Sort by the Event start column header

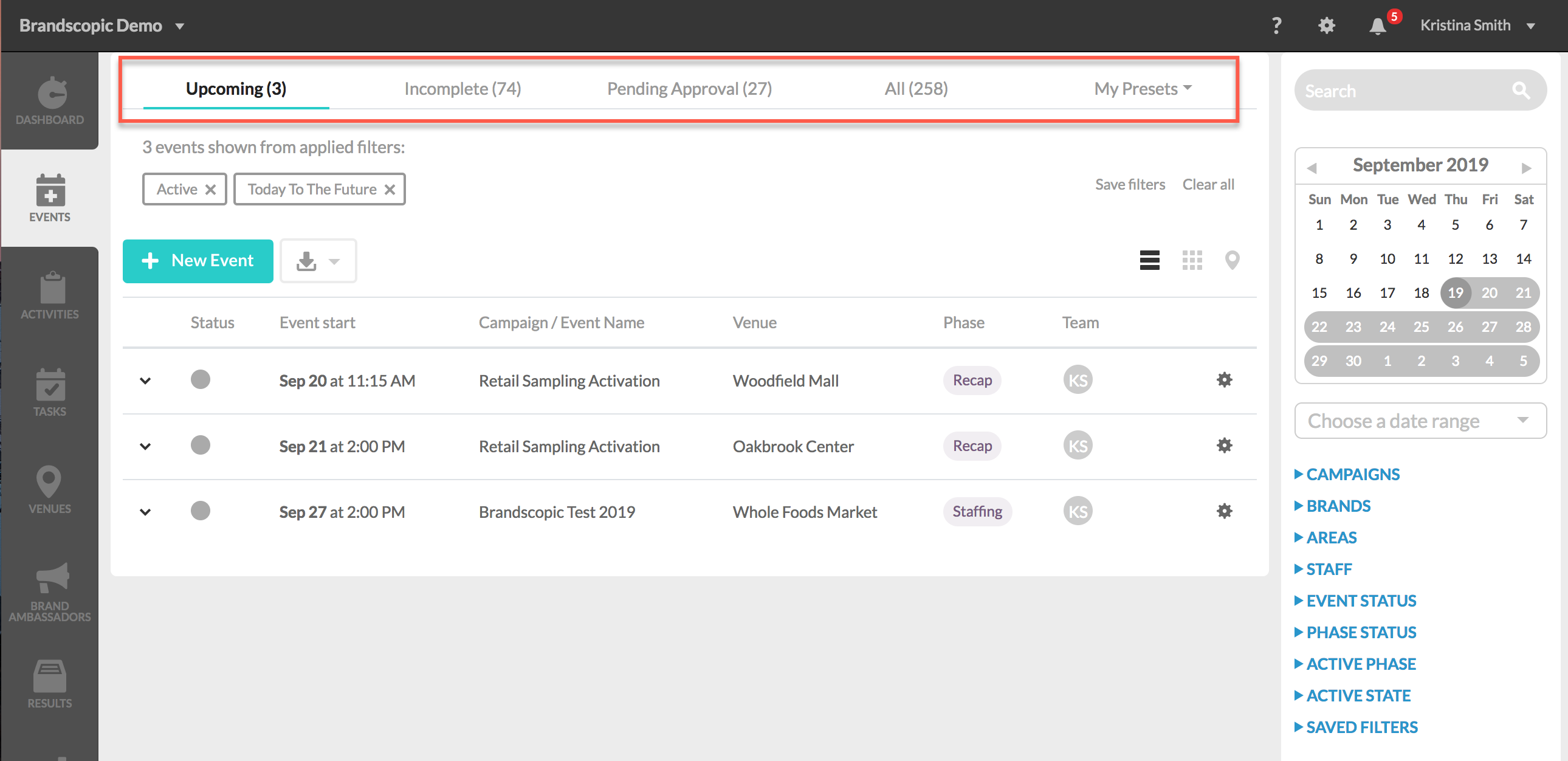pyautogui.click(x=317, y=323)
